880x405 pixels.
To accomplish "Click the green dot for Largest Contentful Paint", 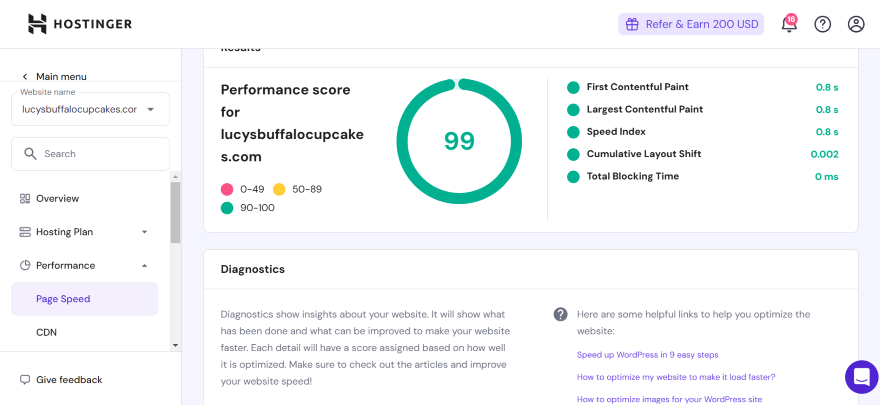I will 573,110.
